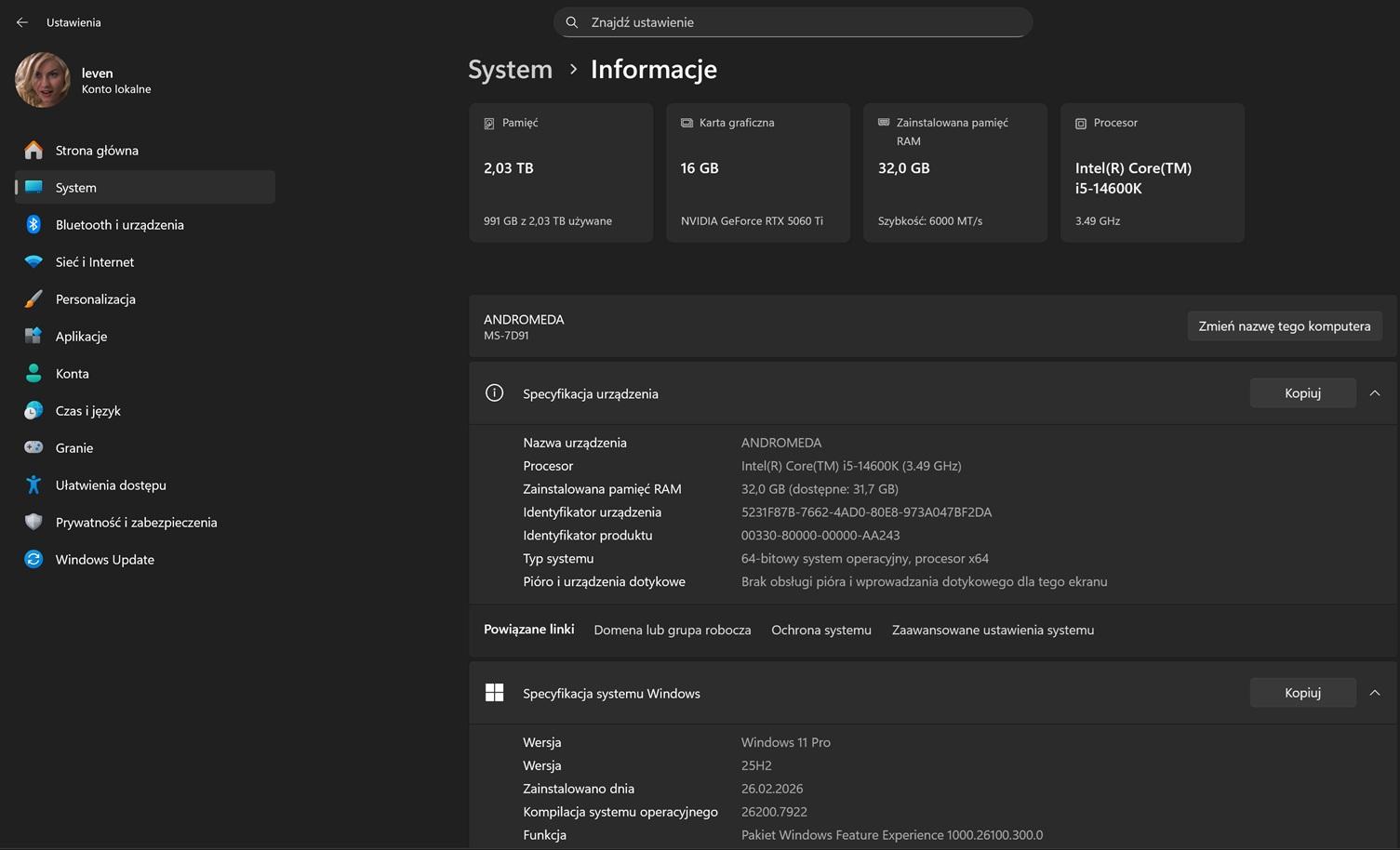The height and width of the screenshot is (850, 1400).
Task: Click the back arrow icon
Action: [22, 22]
